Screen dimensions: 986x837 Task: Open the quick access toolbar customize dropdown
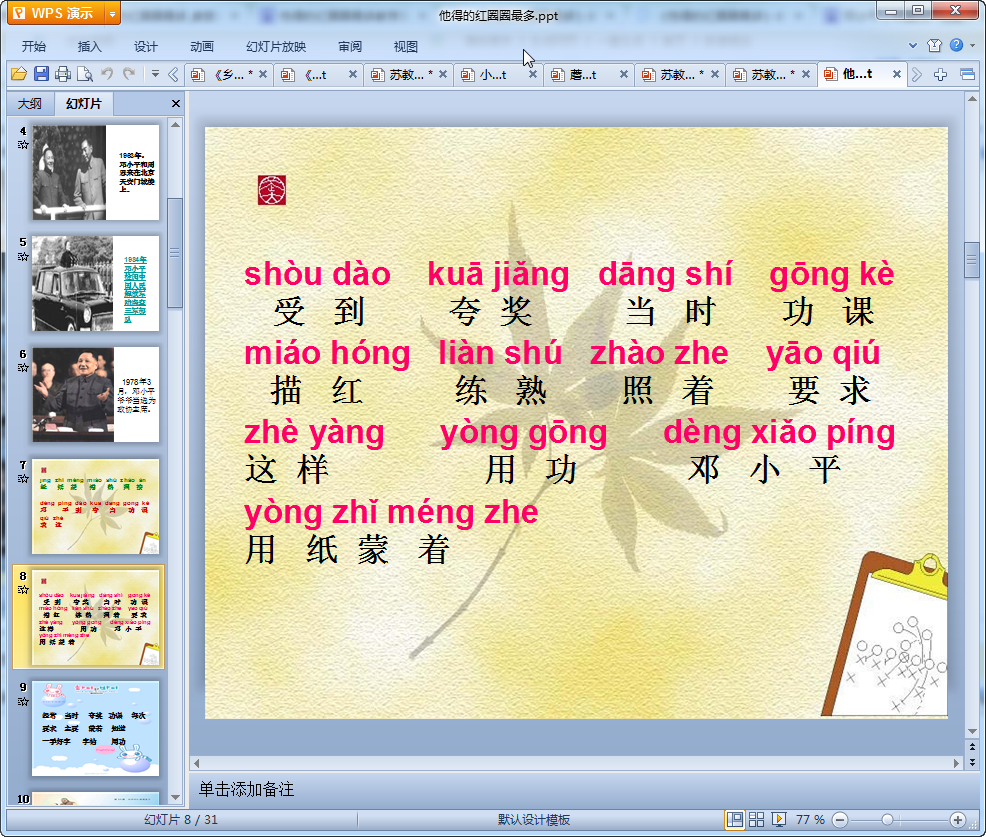(x=155, y=74)
